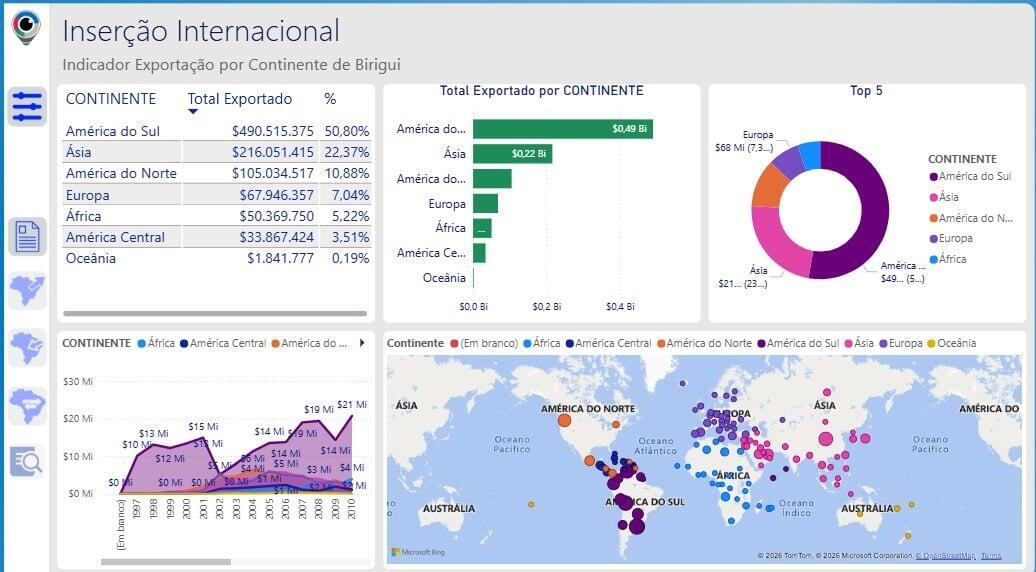Open the filter sliders panel icon
1036x572 pixels.
pyautogui.click(x=28, y=106)
